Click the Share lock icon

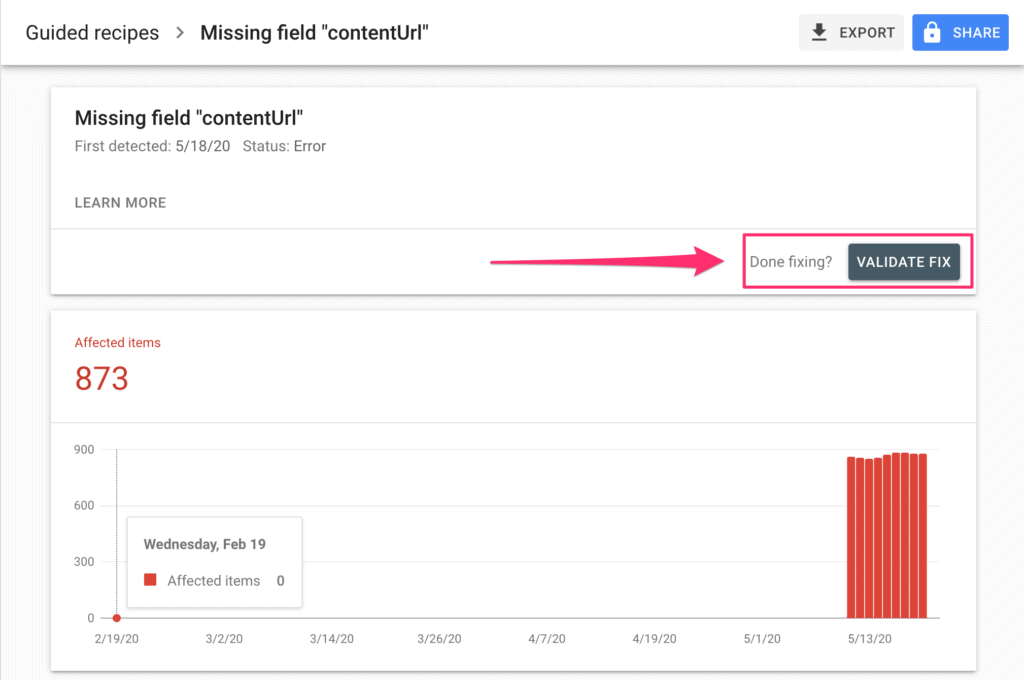tap(932, 32)
